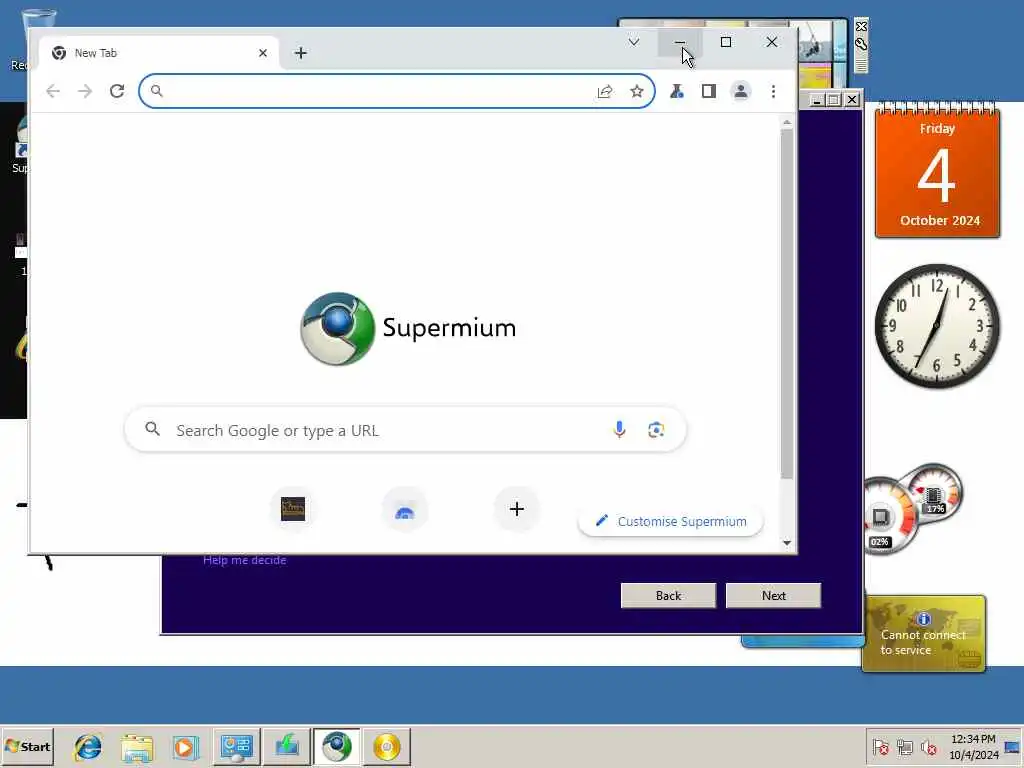Click the vertical scrollbar thumb
1024x768 pixels.
point(787,304)
